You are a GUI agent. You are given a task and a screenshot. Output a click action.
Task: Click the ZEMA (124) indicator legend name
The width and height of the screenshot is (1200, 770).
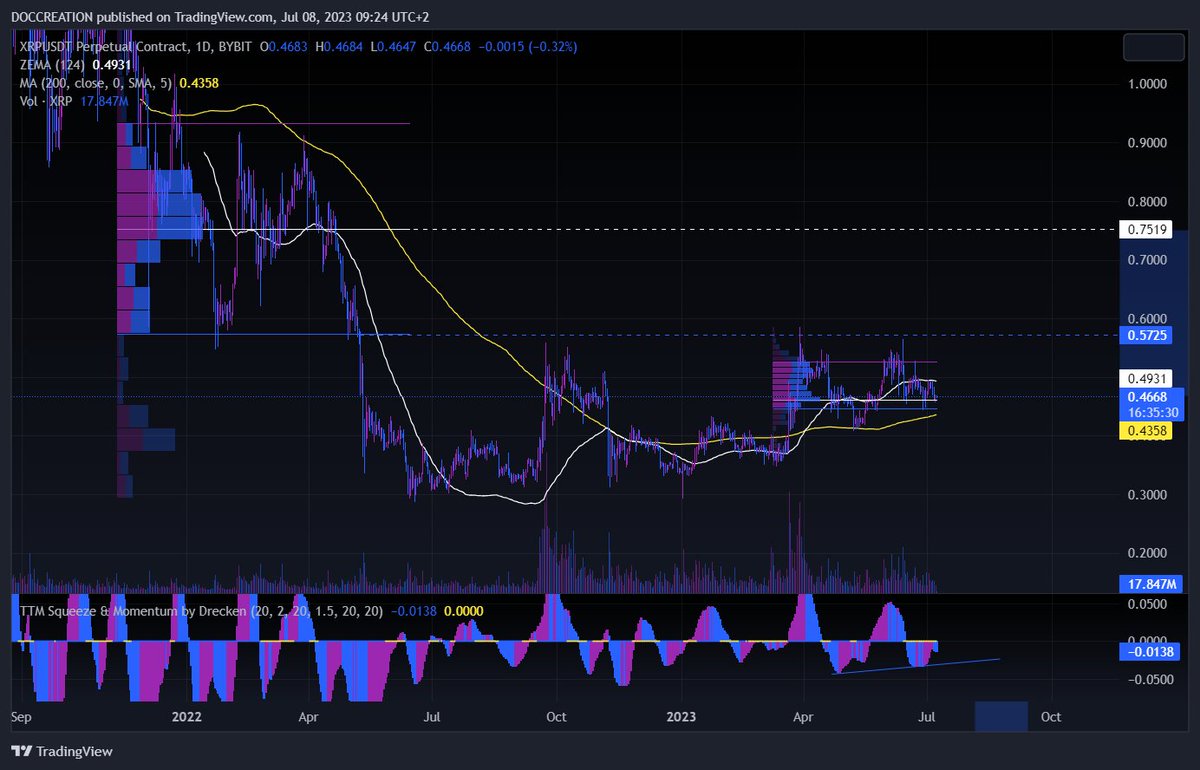click(52, 64)
